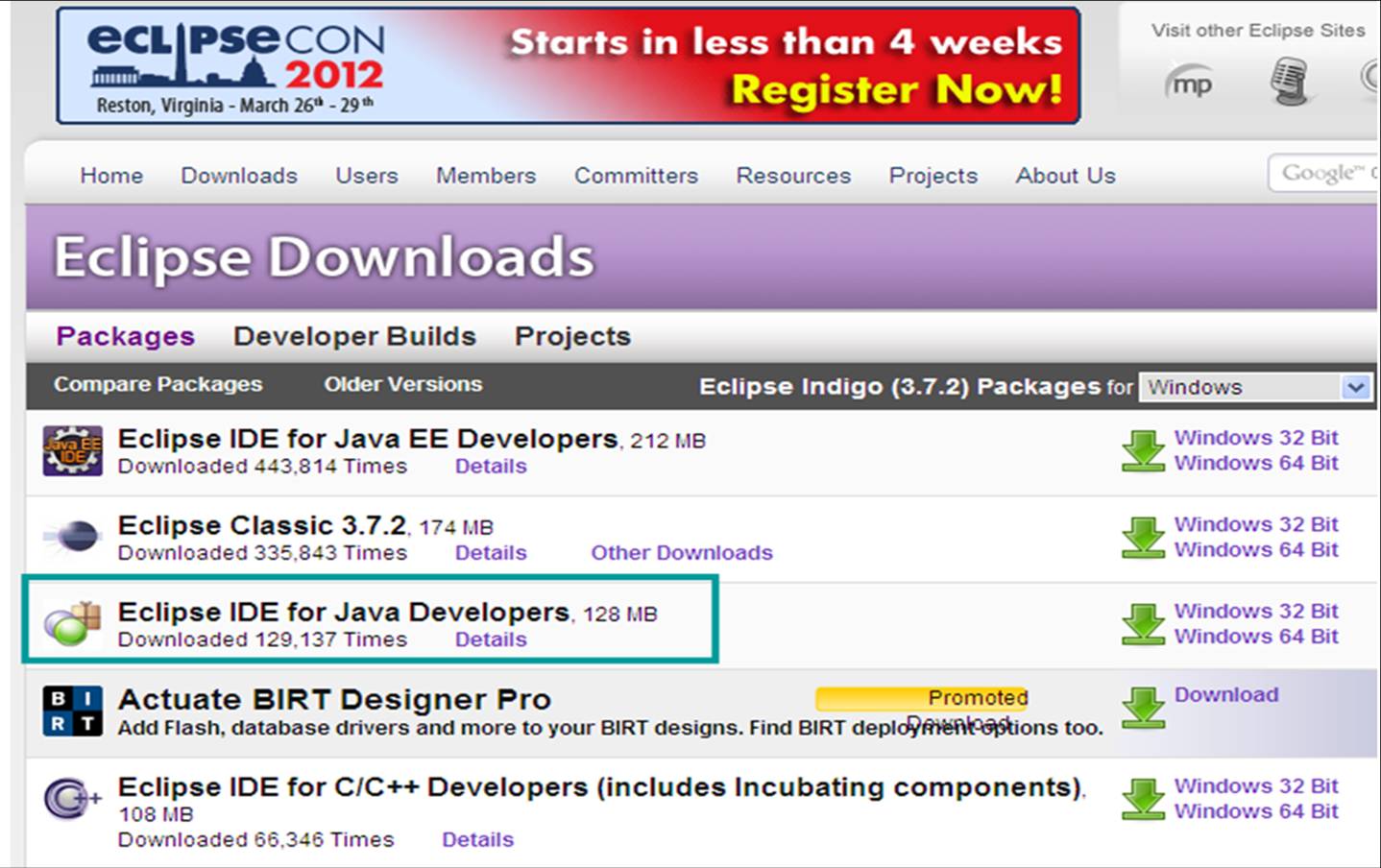Image resolution: width=1381 pixels, height=868 pixels.
Task: Click Download link for Actuate BIRT Designer Pro
Action: (1226, 695)
